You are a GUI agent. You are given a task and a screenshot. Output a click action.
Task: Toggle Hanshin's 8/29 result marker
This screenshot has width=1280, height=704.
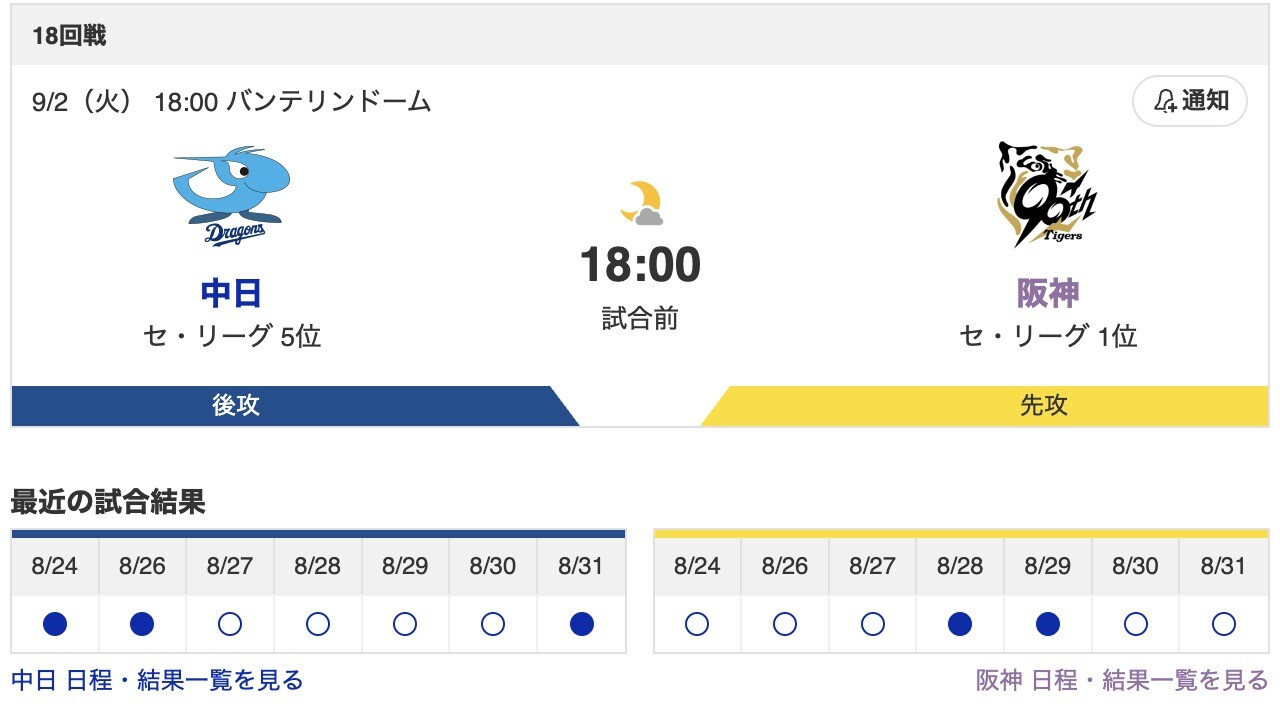tap(1047, 623)
